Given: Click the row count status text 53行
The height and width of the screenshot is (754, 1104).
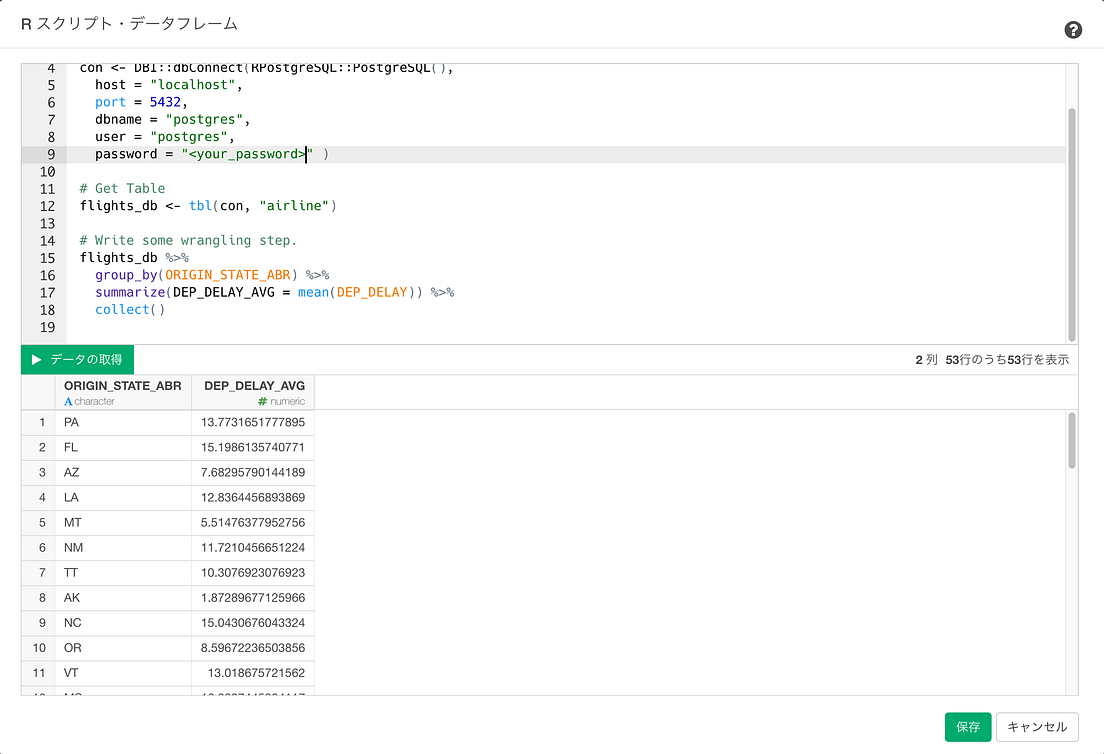Looking at the screenshot, I should (x=1007, y=360).
